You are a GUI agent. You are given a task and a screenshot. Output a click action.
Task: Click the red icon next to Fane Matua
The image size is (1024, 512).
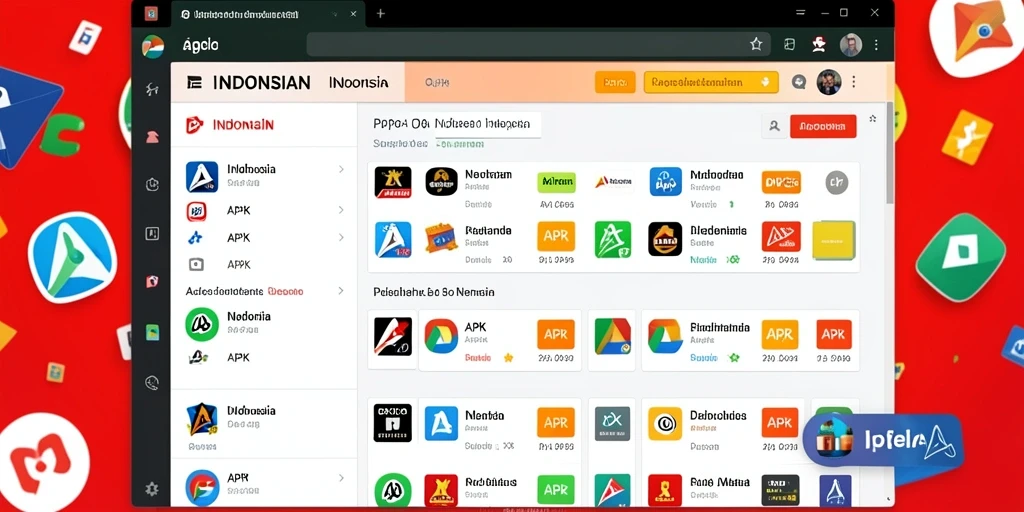(x=665, y=491)
